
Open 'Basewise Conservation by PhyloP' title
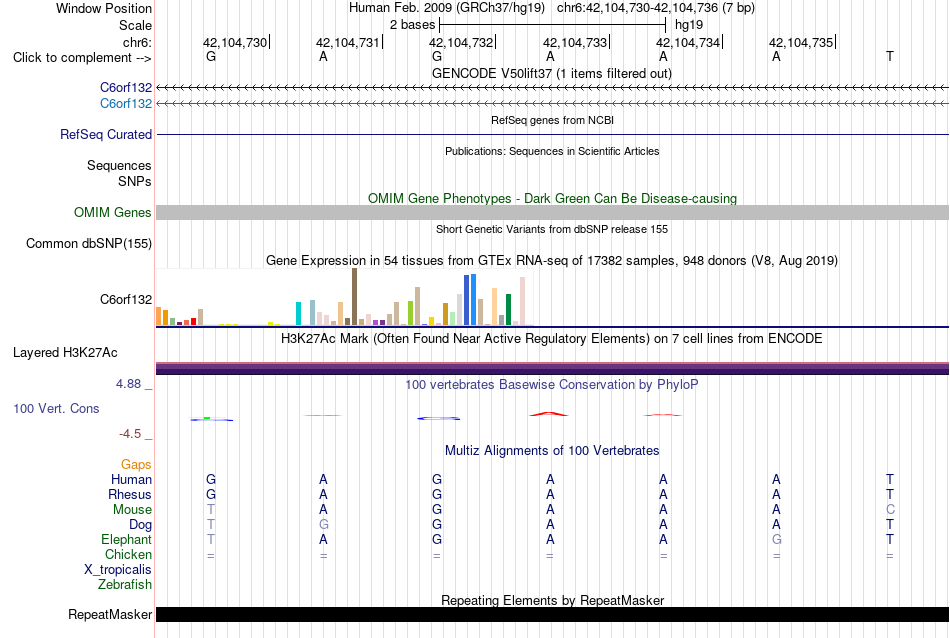pos(551,384)
